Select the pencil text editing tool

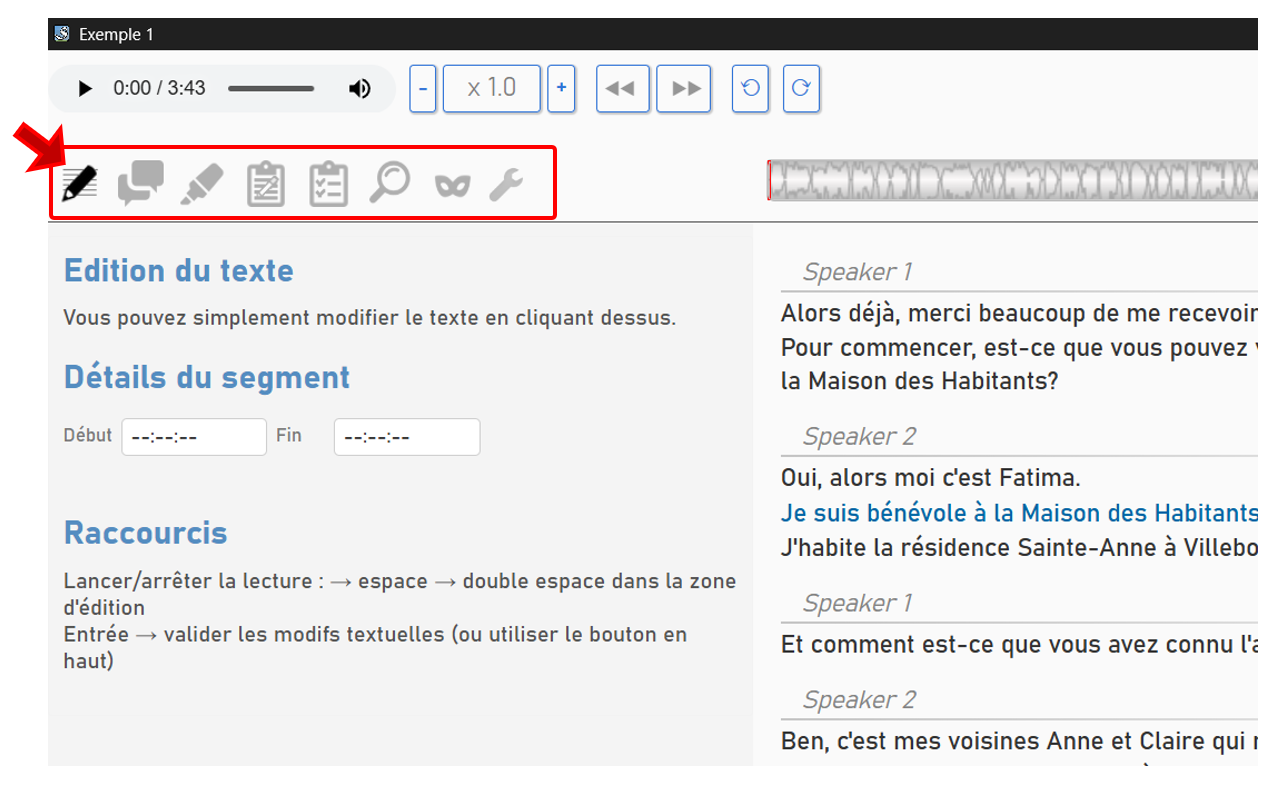click(80, 183)
